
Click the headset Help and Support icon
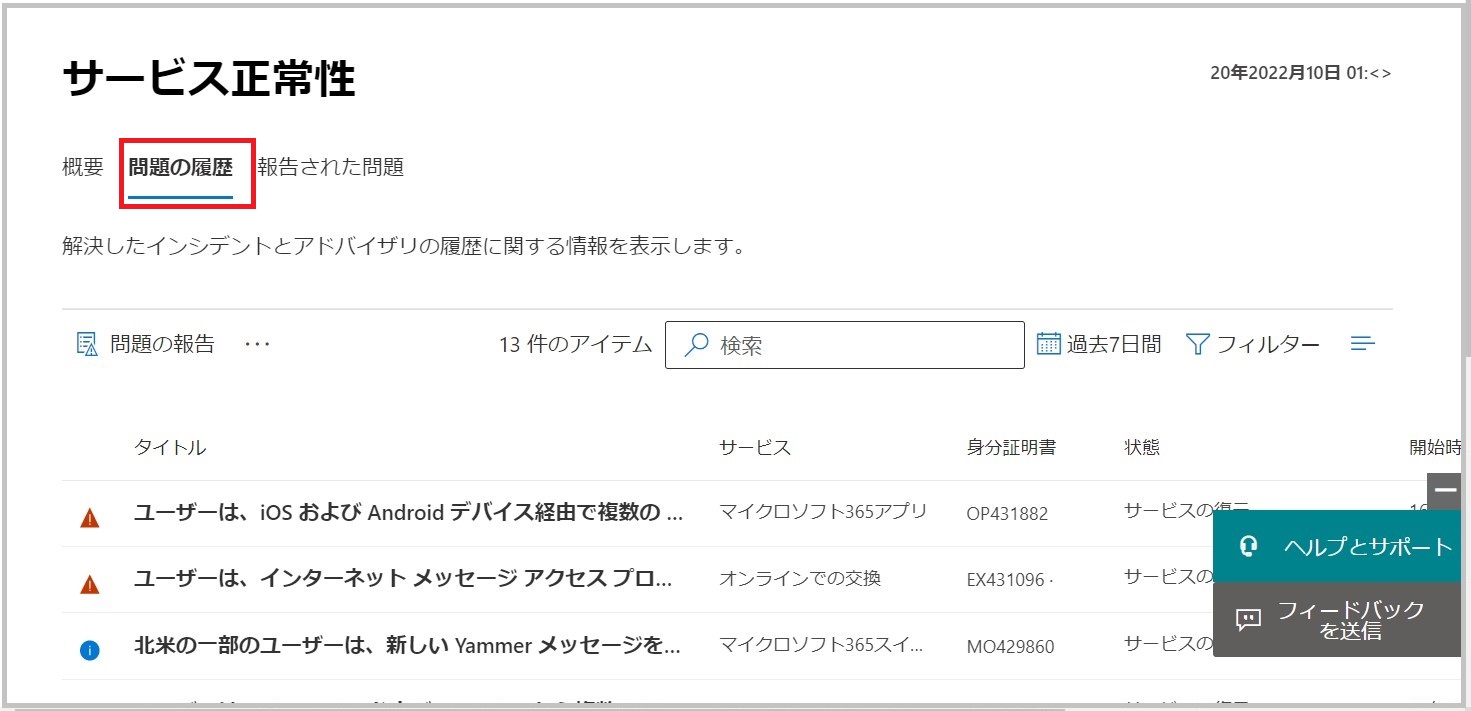(1248, 547)
